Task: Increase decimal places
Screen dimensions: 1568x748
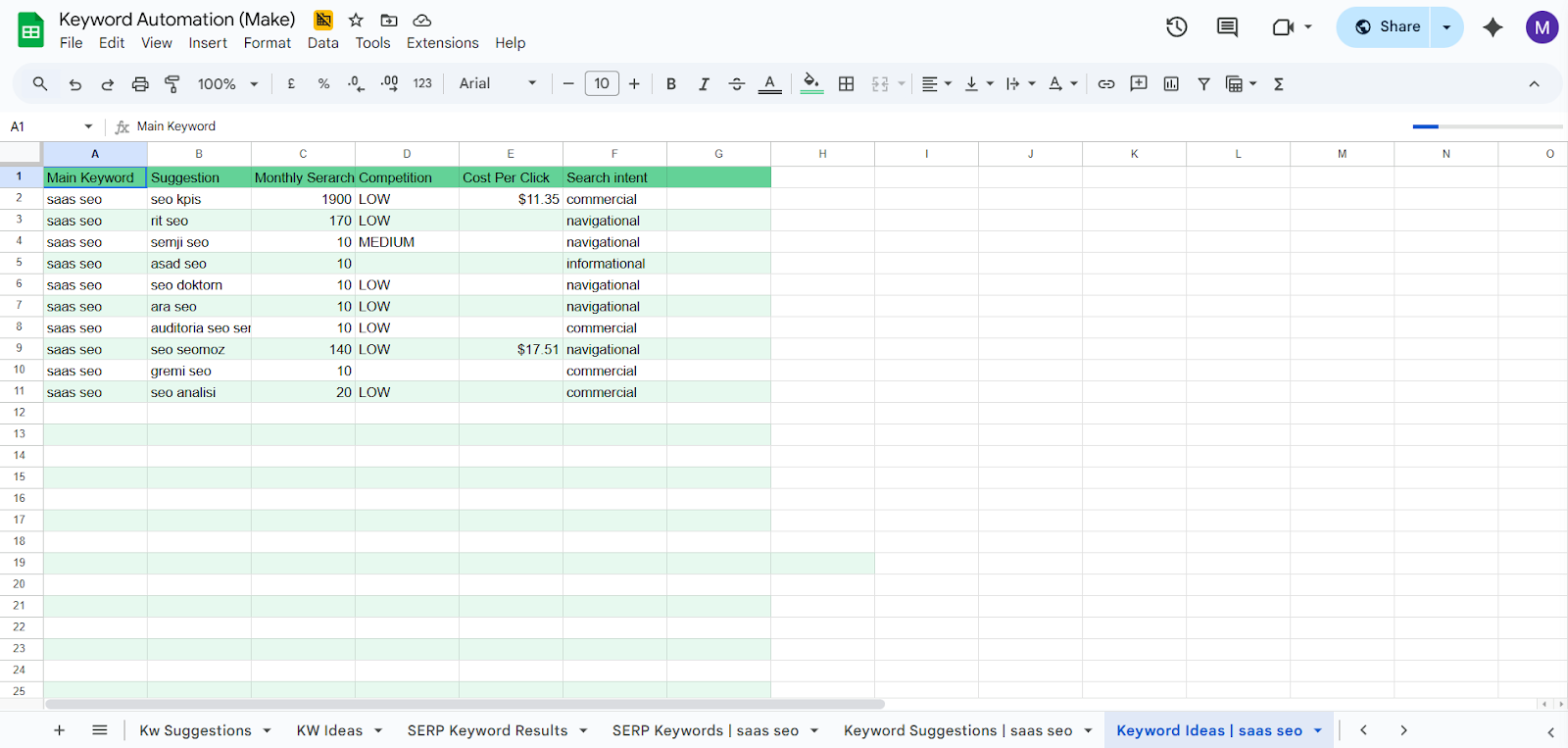Action: pos(390,84)
